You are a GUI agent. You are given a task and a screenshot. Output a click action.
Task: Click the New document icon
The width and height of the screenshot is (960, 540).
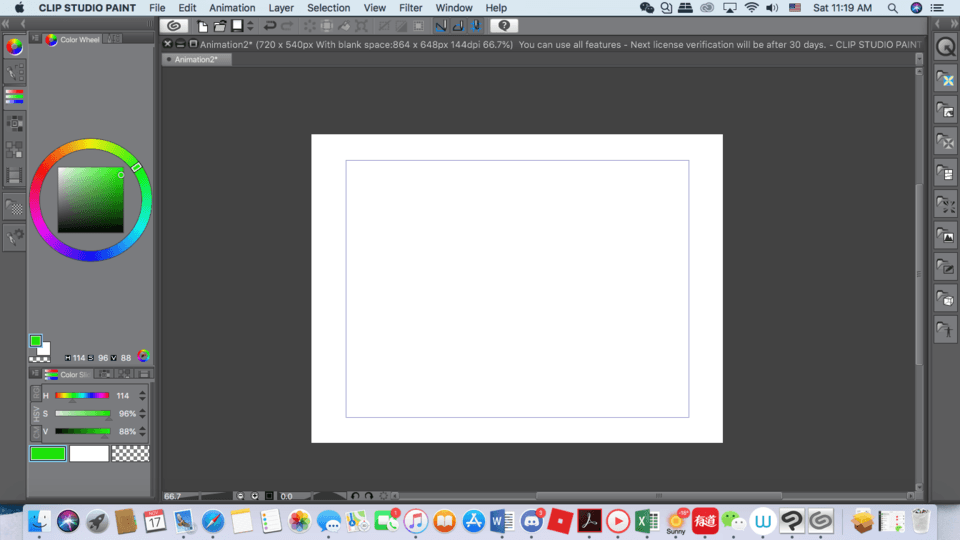point(203,26)
